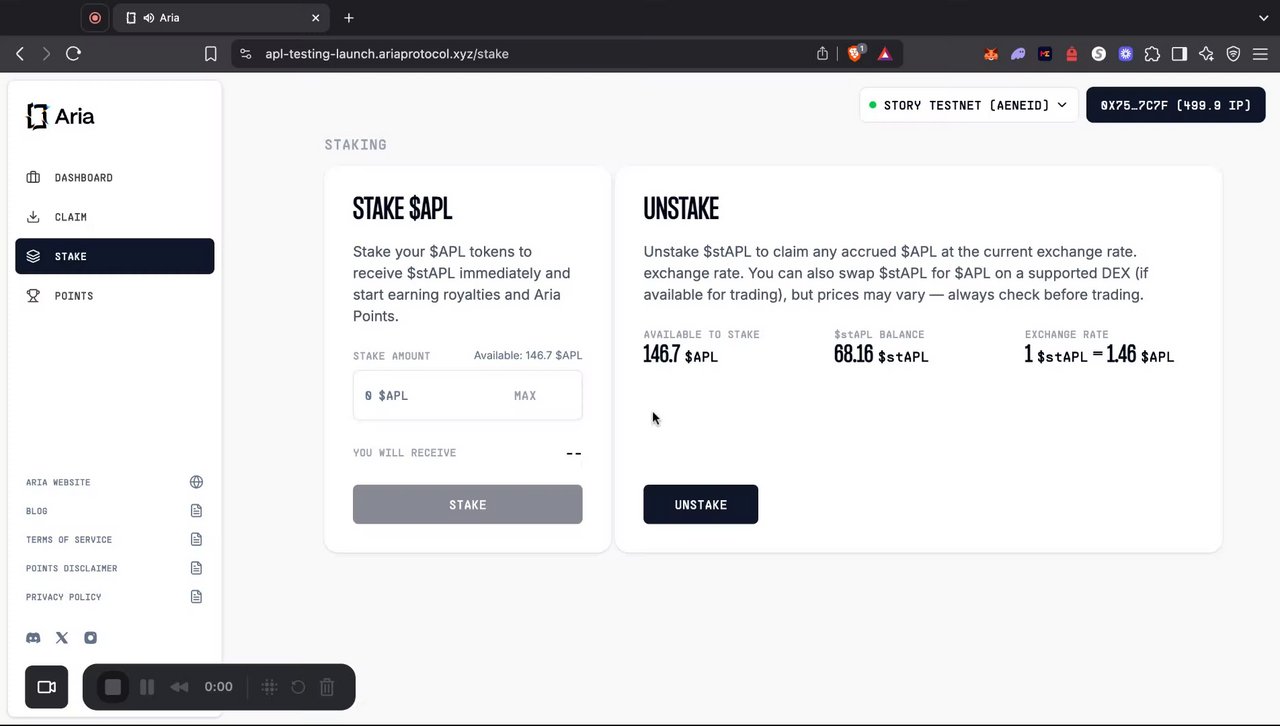The width and height of the screenshot is (1280, 726).
Task: Pause the recording
Action: pos(147,687)
